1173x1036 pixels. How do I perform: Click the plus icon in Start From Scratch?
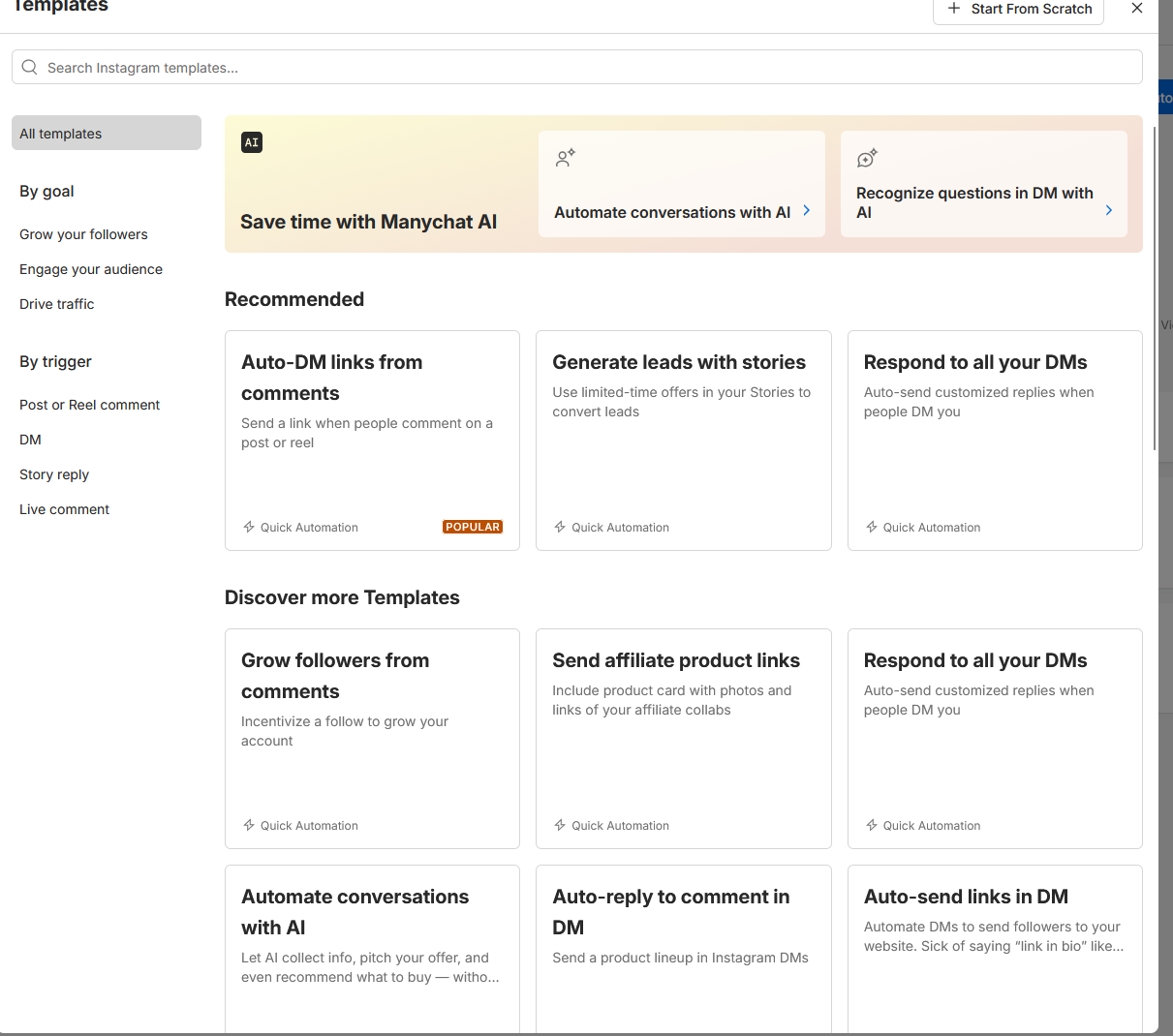[x=954, y=9]
